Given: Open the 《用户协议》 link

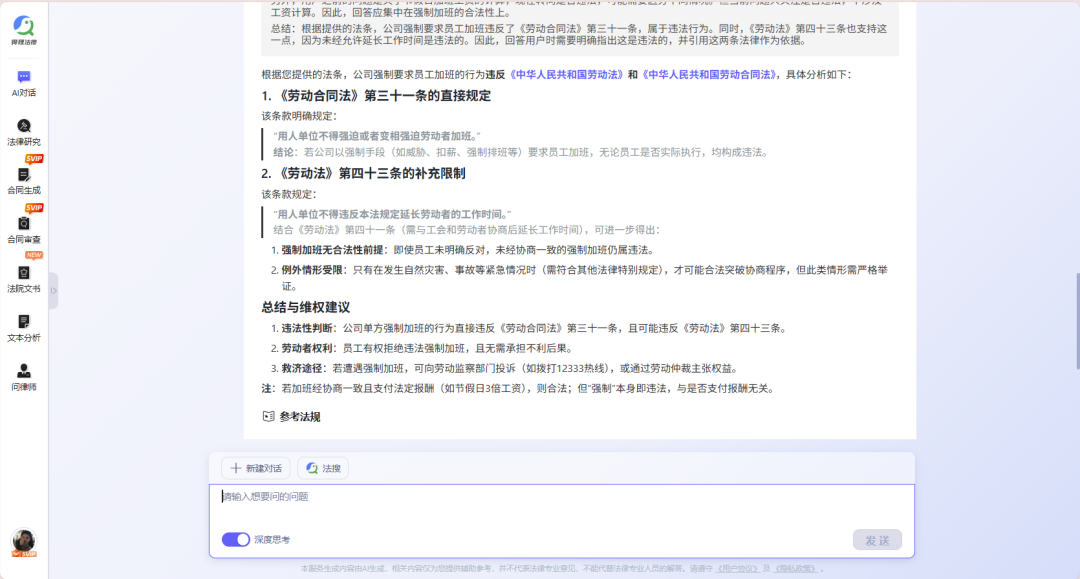Looking at the screenshot, I should 737,569.
